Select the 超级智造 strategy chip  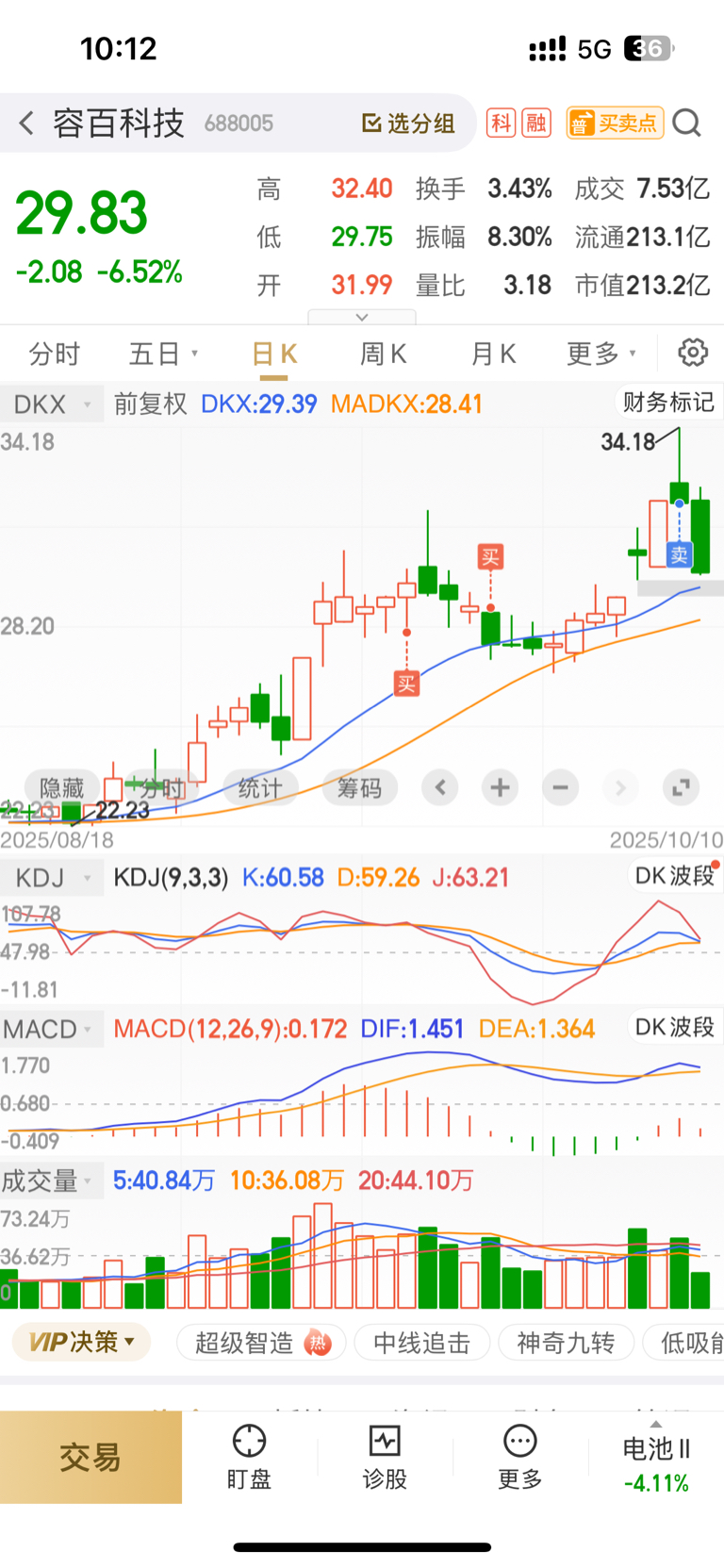click(261, 1343)
